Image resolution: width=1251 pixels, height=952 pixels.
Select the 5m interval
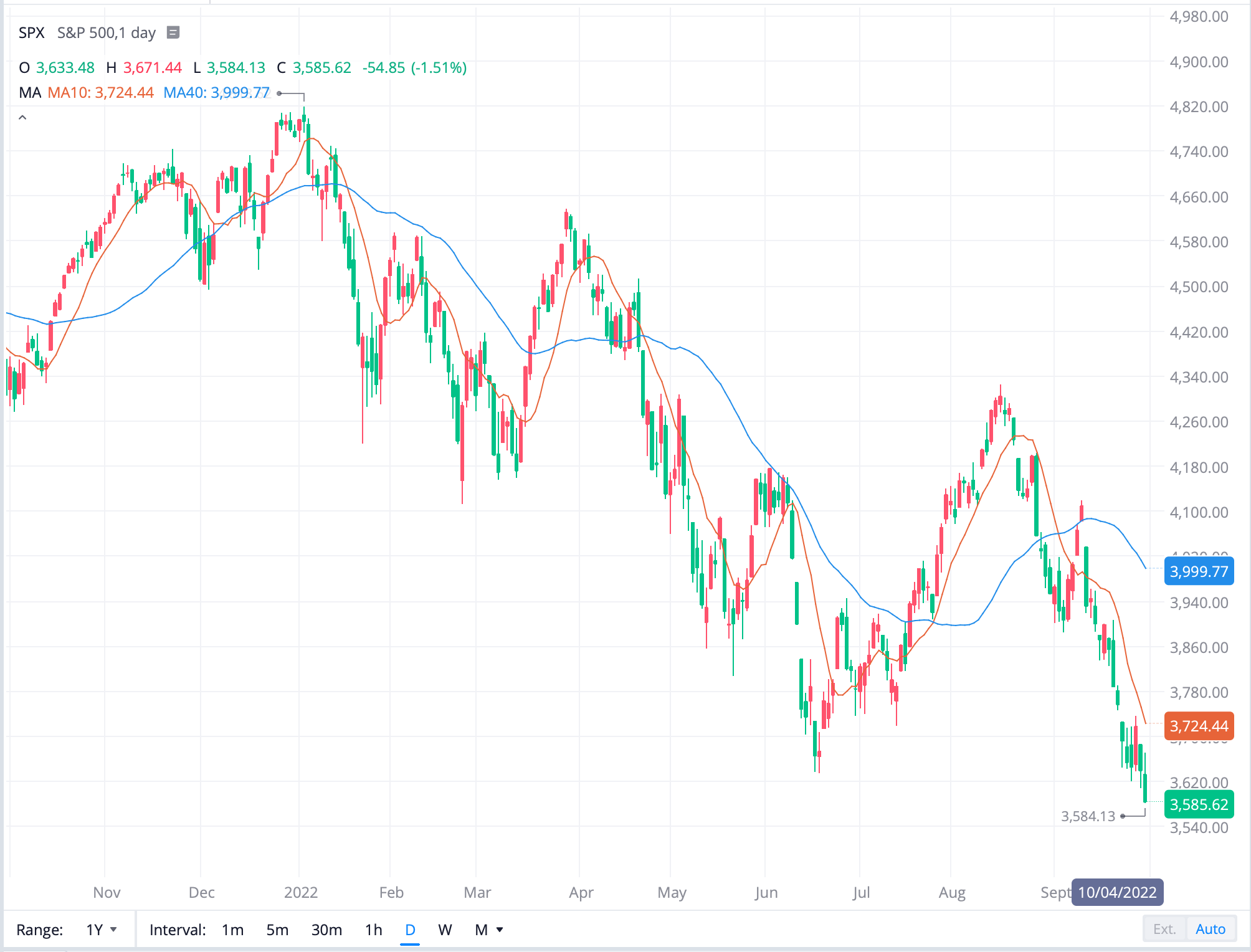point(277,929)
